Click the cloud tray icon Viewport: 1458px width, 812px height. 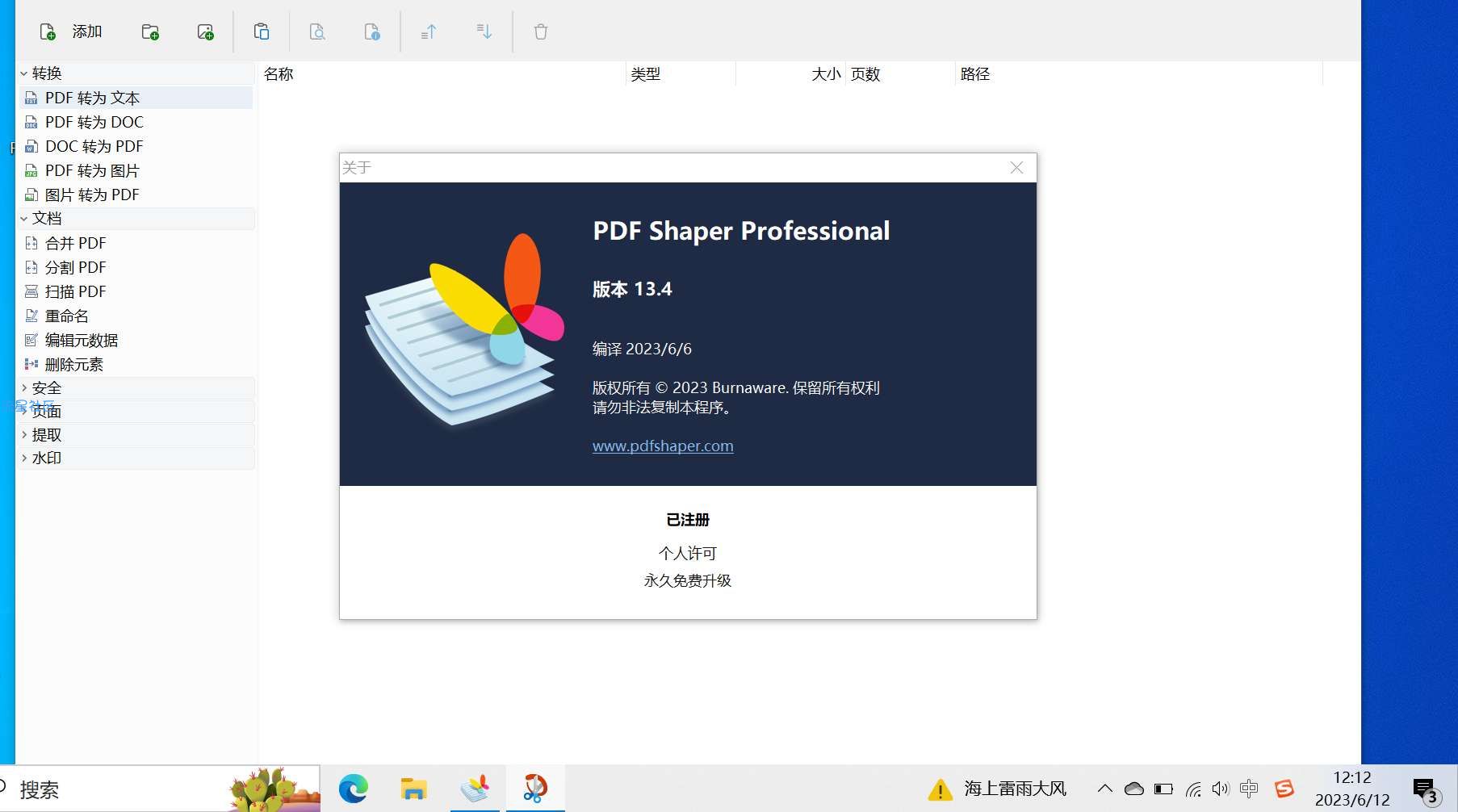1134,789
